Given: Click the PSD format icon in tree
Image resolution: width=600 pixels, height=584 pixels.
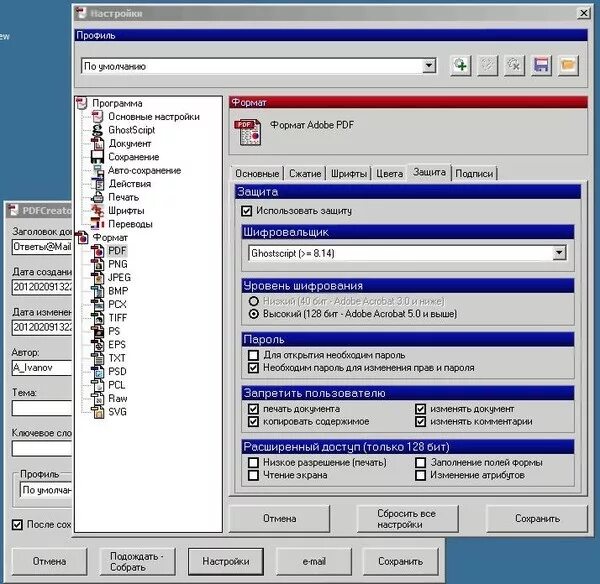Looking at the screenshot, I should (98, 372).
